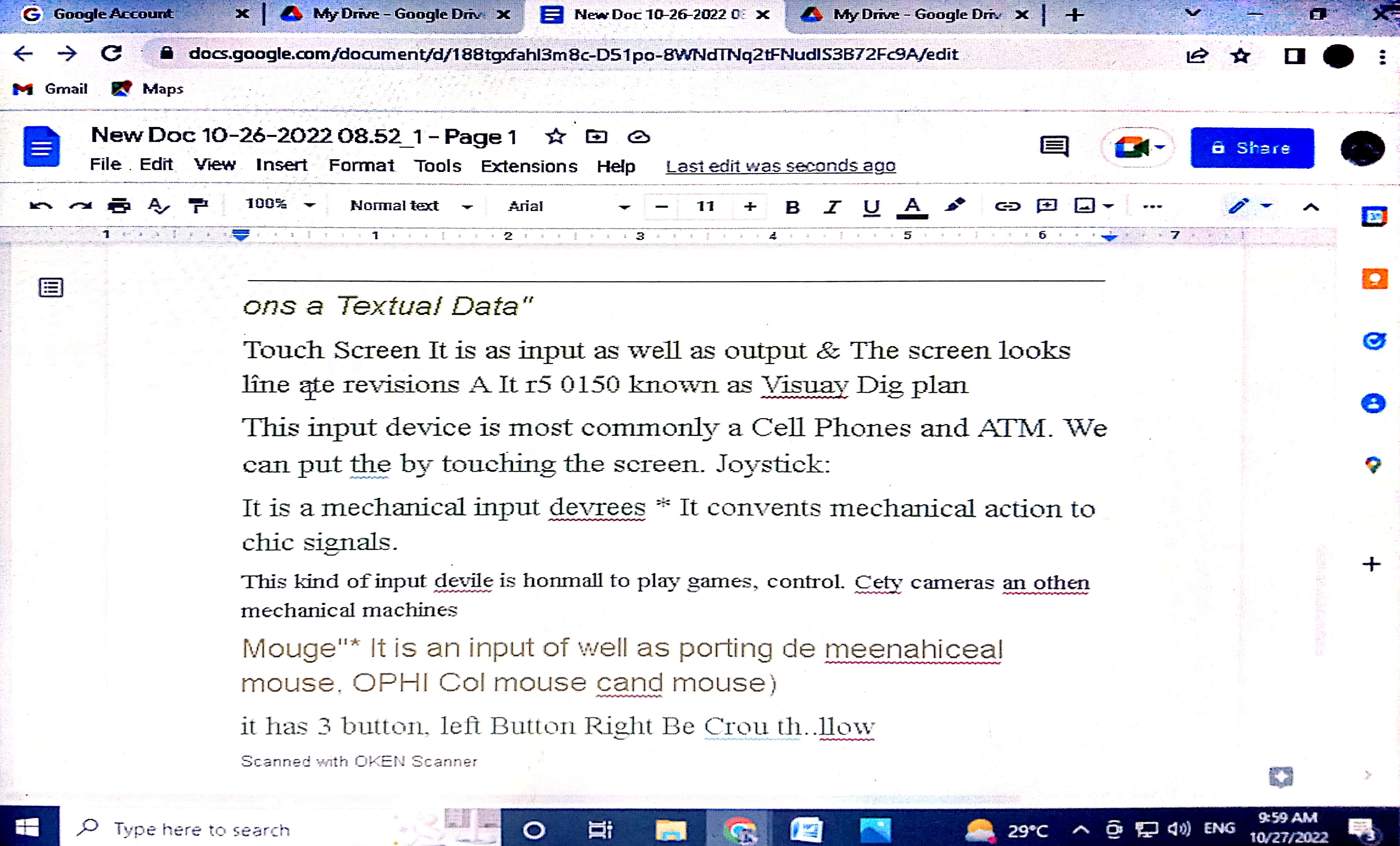The image size is (1400, 846).
Task: Show the document outline icon
Action: click(x=51, y=287)
